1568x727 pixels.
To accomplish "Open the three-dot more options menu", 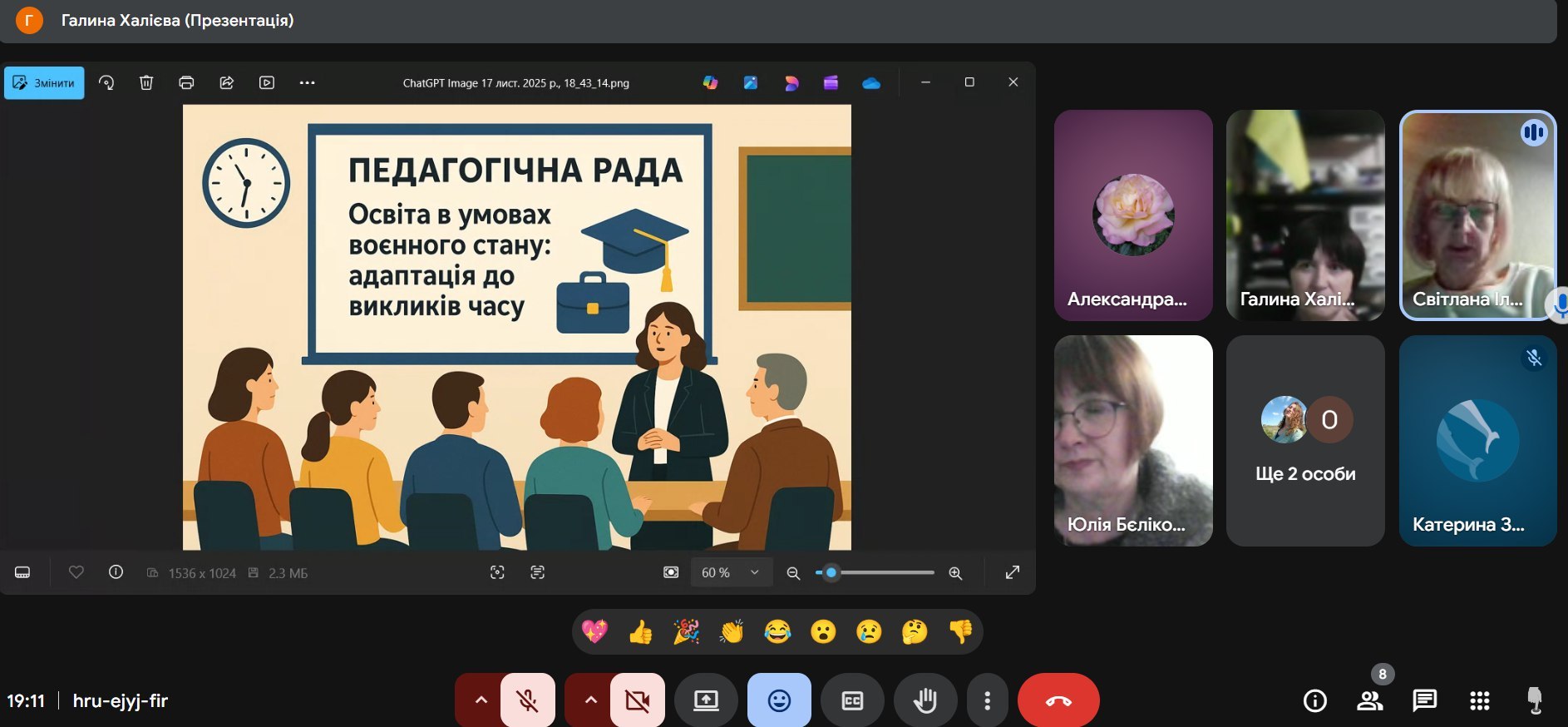I will click(987, 701).
